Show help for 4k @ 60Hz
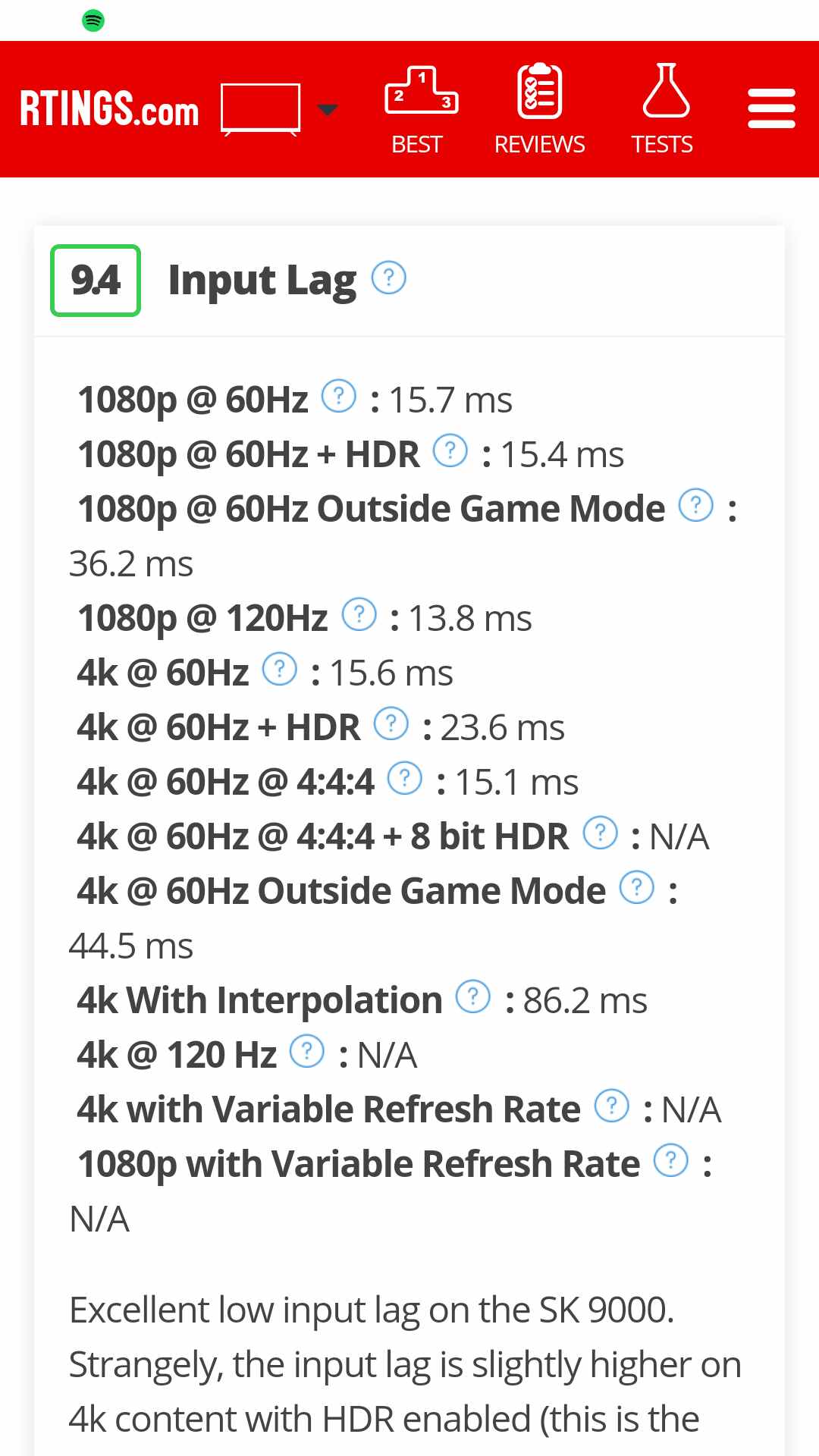 [280, 670]
